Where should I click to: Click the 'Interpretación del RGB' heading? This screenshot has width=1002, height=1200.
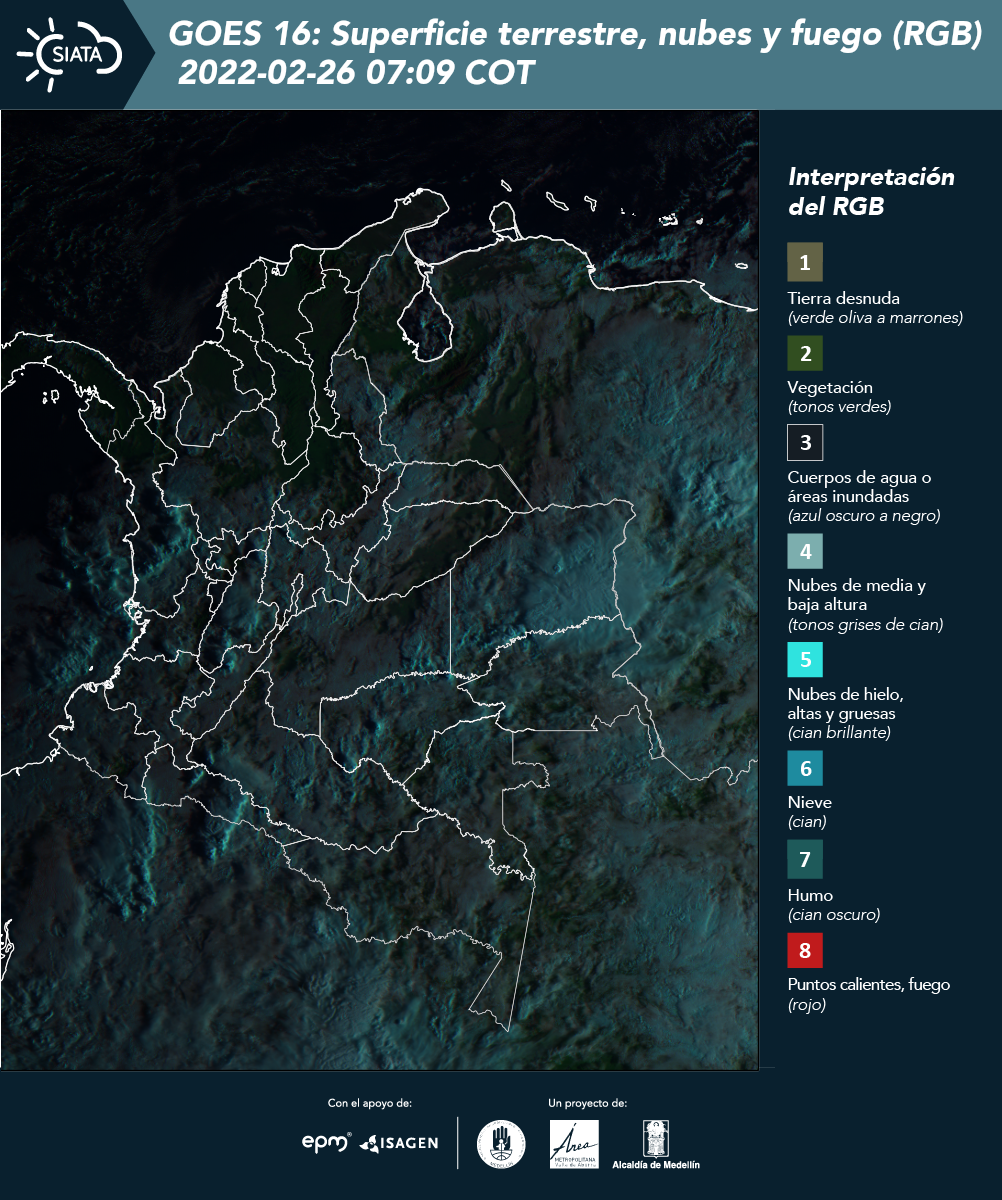(x=871, y=192)
